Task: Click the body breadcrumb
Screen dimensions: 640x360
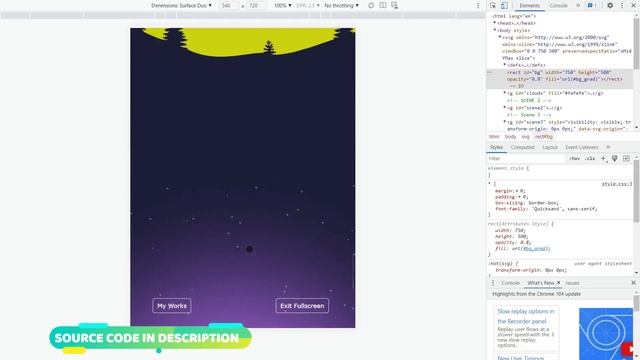Action: pyautogui.click(x=510, y=137)
